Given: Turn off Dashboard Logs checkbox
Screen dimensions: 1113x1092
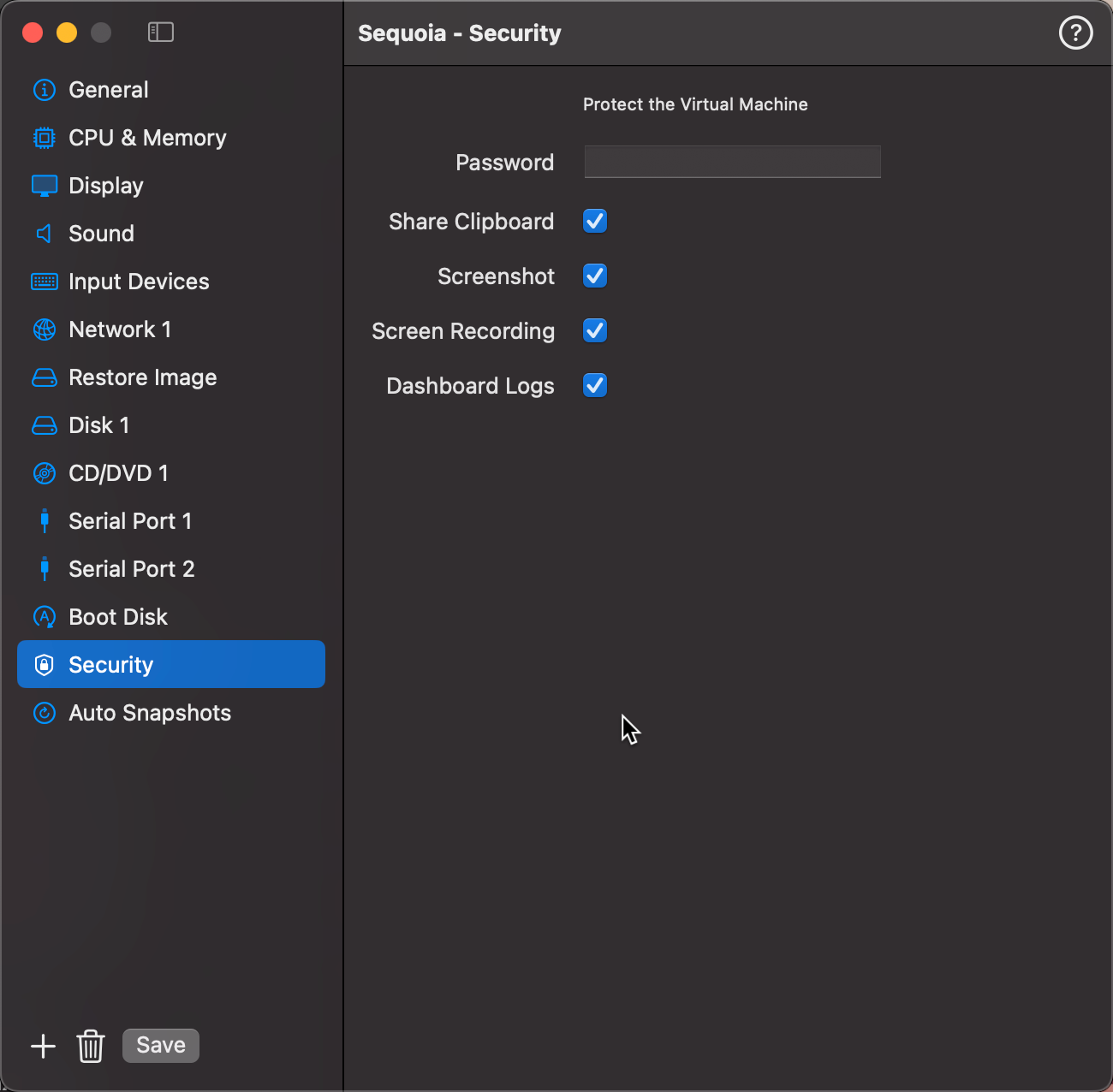Looking at the screenshot, I should [x=595, y=386].
